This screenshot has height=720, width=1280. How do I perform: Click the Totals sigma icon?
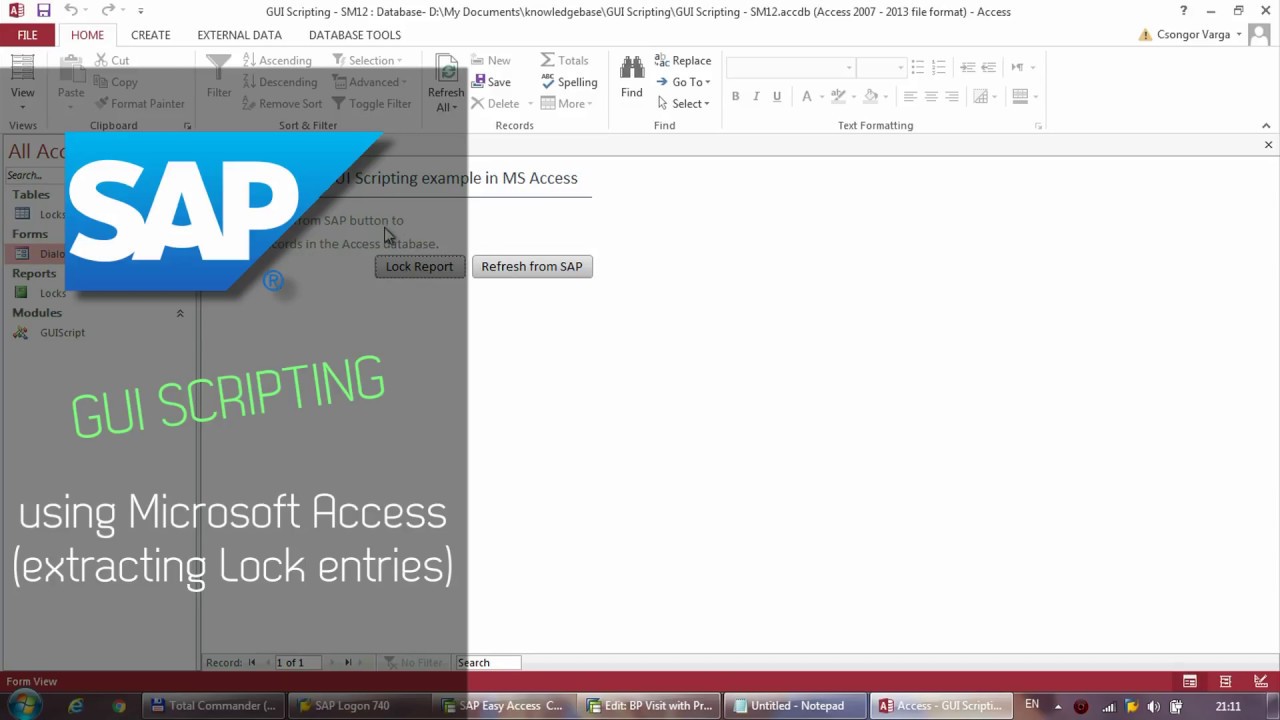point(547,60)
